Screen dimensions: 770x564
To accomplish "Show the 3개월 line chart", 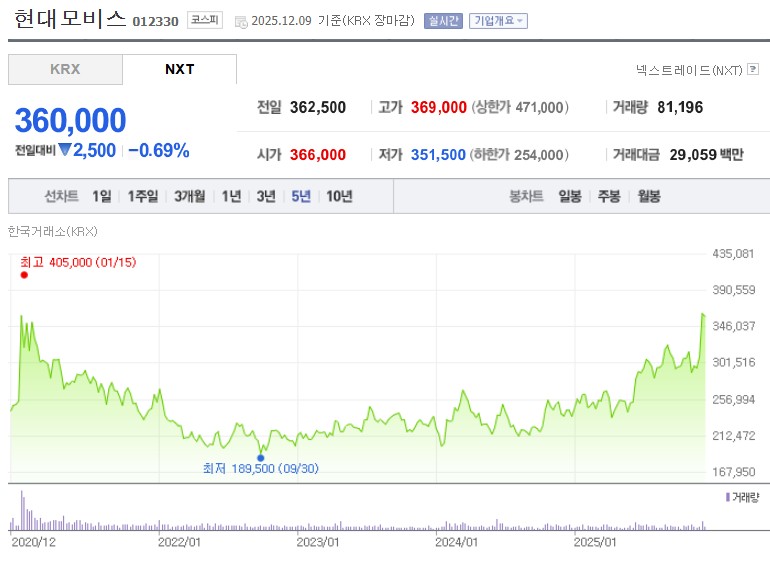I will [190, 196].
